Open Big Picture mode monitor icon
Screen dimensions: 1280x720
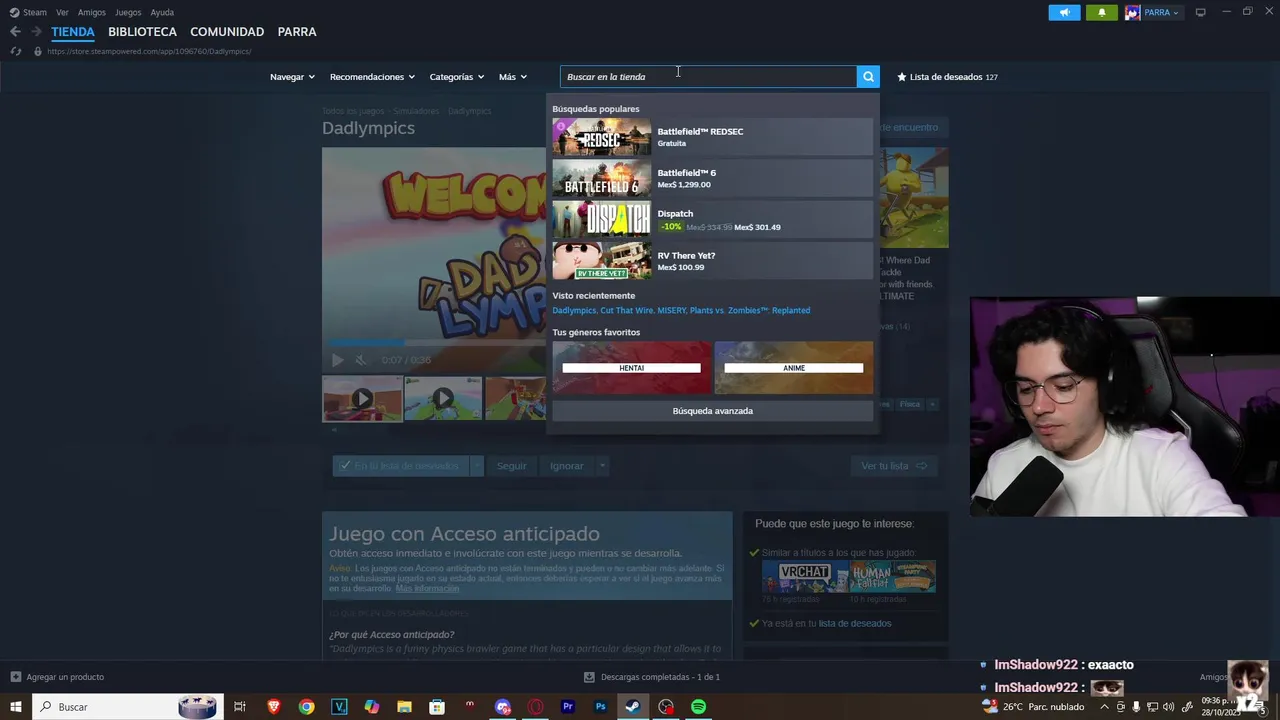[x=1200, y=12]
